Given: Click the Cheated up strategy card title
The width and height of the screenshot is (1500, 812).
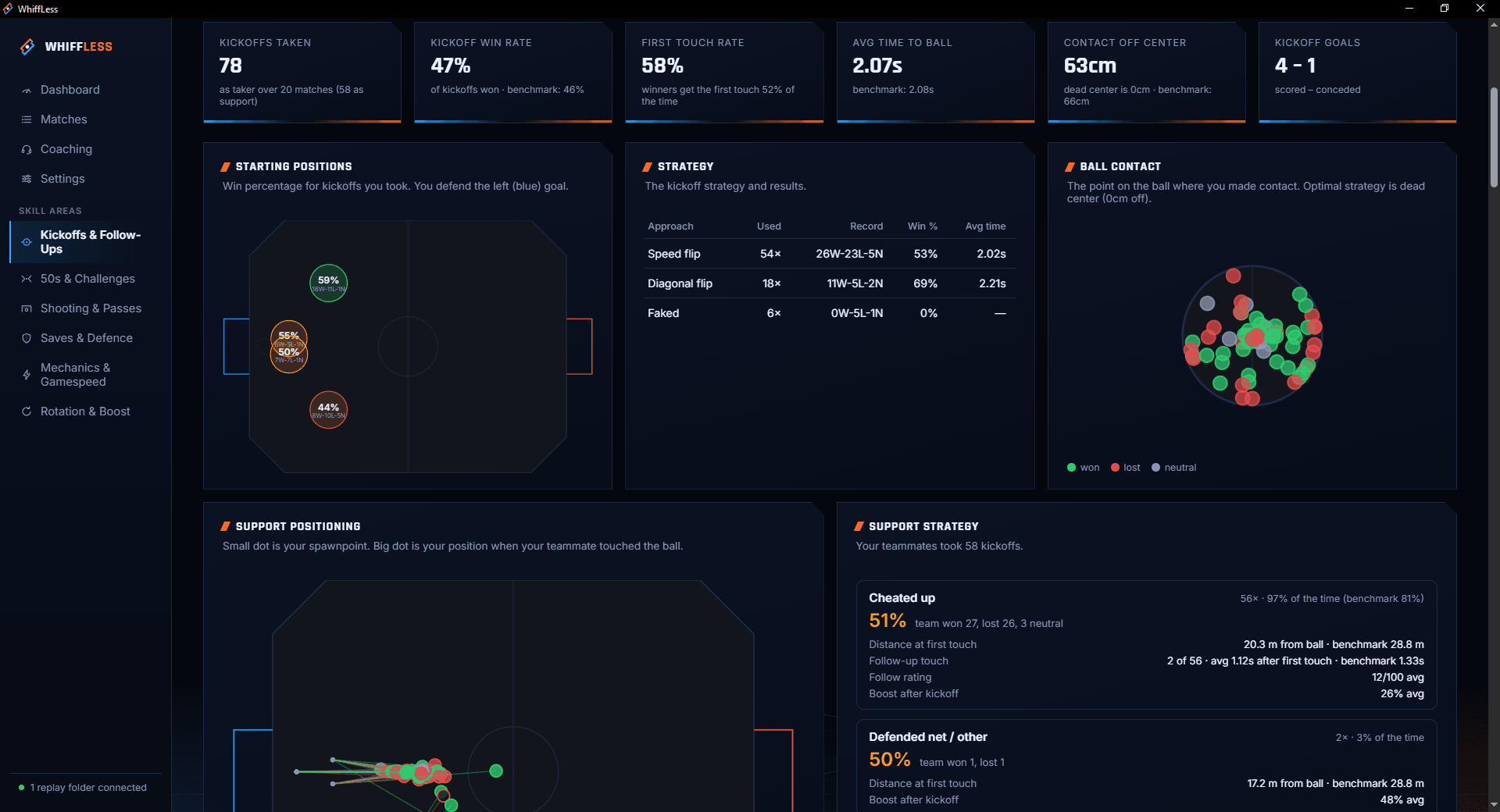Looking at the screenshot, I should 902,598.
